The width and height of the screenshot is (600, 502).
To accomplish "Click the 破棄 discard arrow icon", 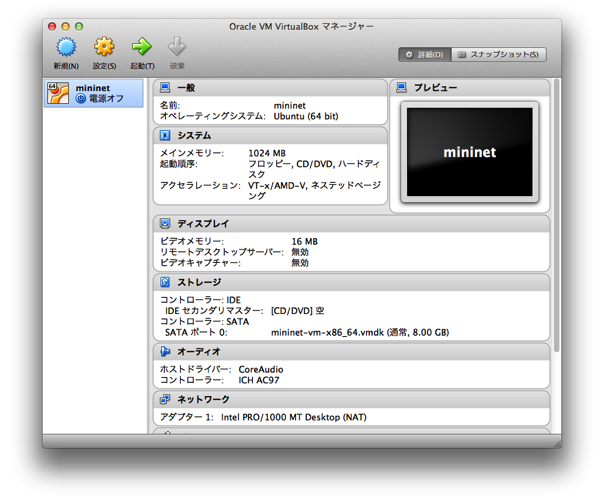I will tap(177, 47).
